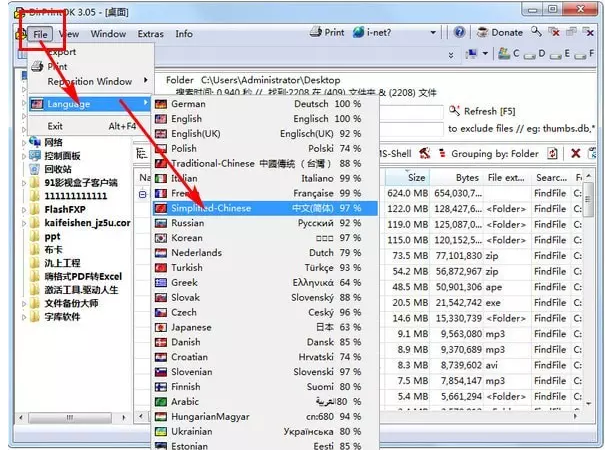
Task: Open the Reposition Window submenu
Action: (90, 81)
